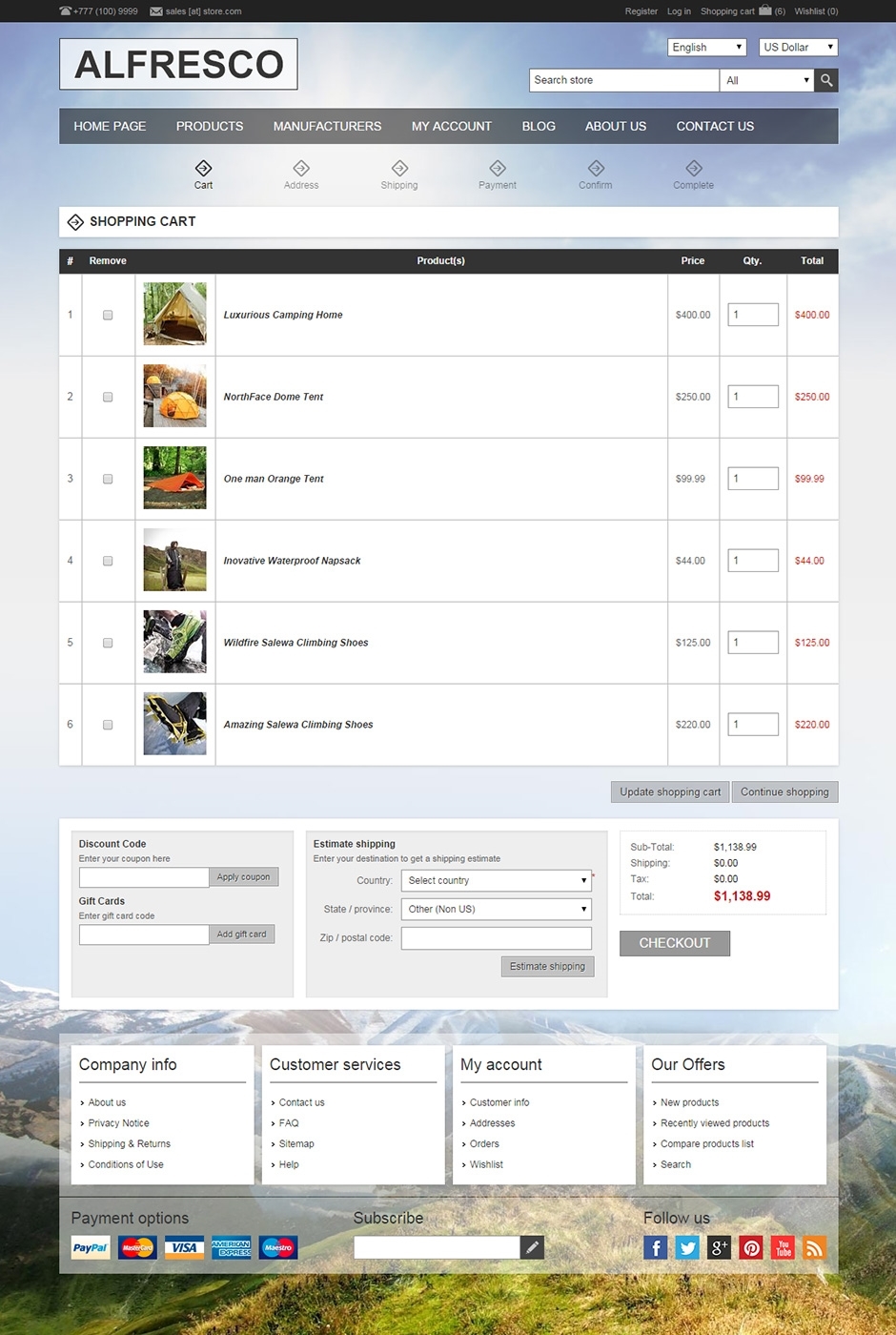The width and height of the screenshot is (896, 1335).
Task: Click the NorthFace Dome Tent thumbnail
Action: click(x=174, y=397)
